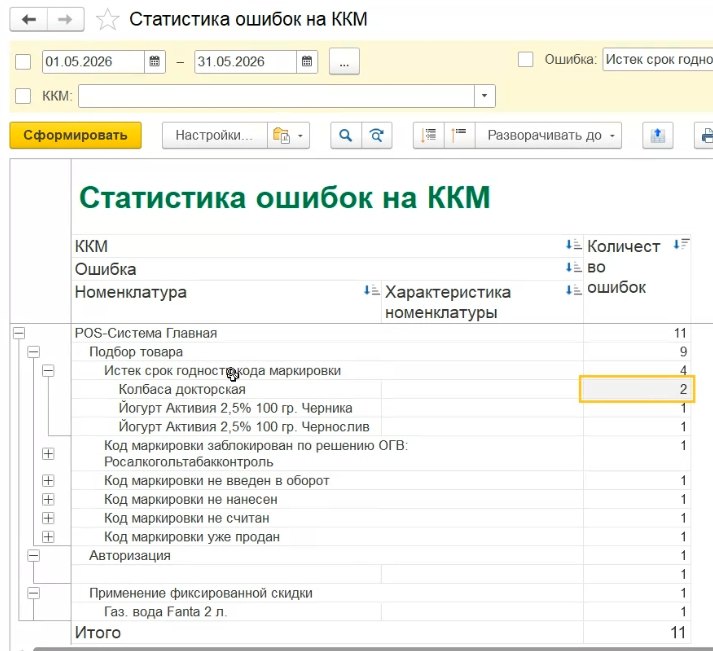This screenshot has height=651, width=713.
Task: Go back with the left arrow button
Action: [x=29, y=20]
